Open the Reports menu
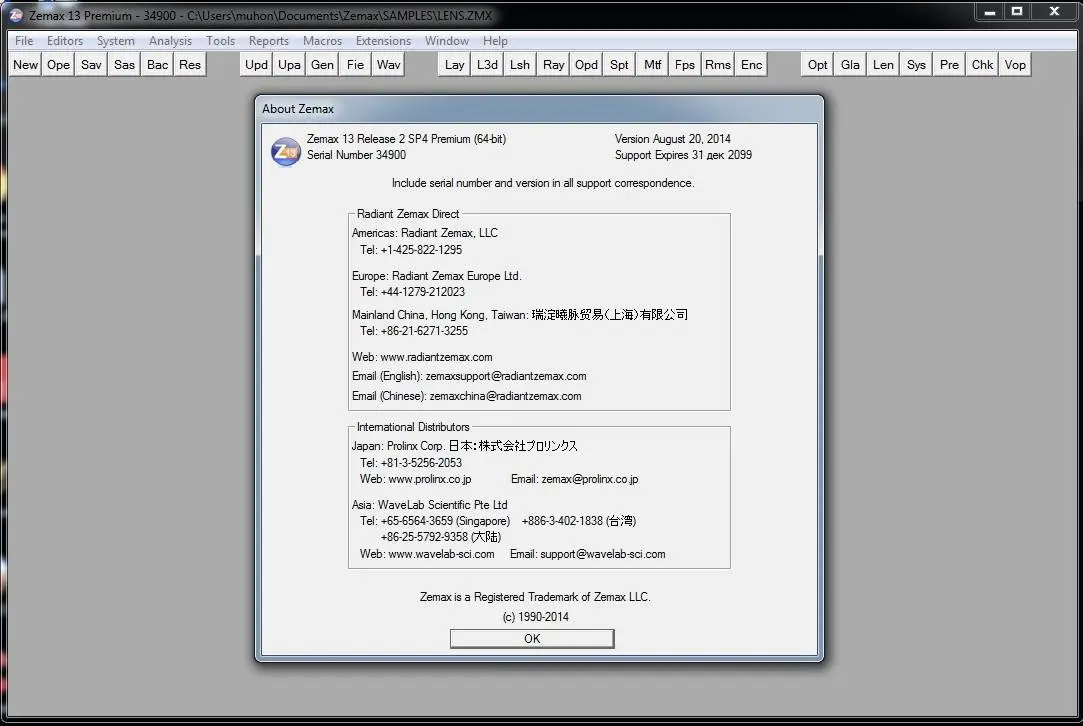Screen dimensions: 1083x726 tap(269, 41)
